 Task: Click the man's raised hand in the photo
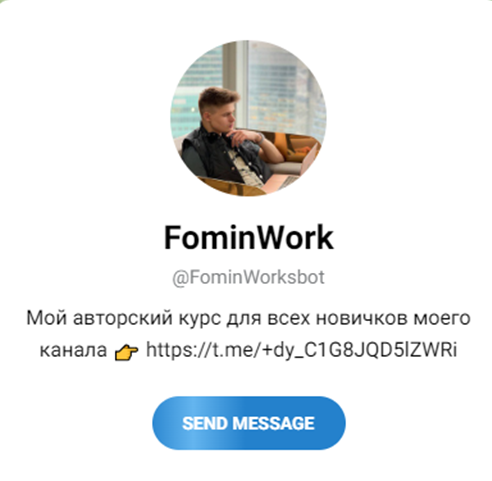[241, 136]
